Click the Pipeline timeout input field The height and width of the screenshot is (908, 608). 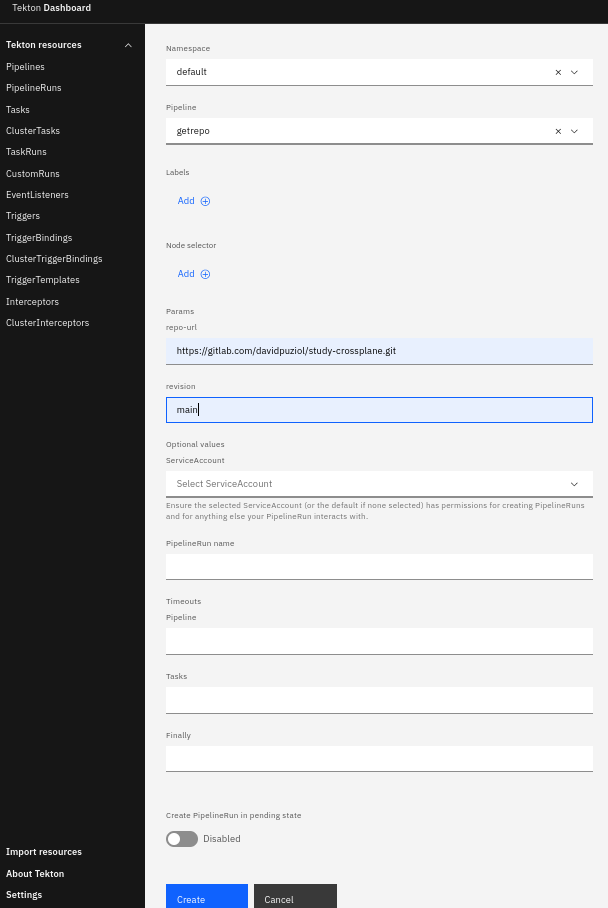379,641
